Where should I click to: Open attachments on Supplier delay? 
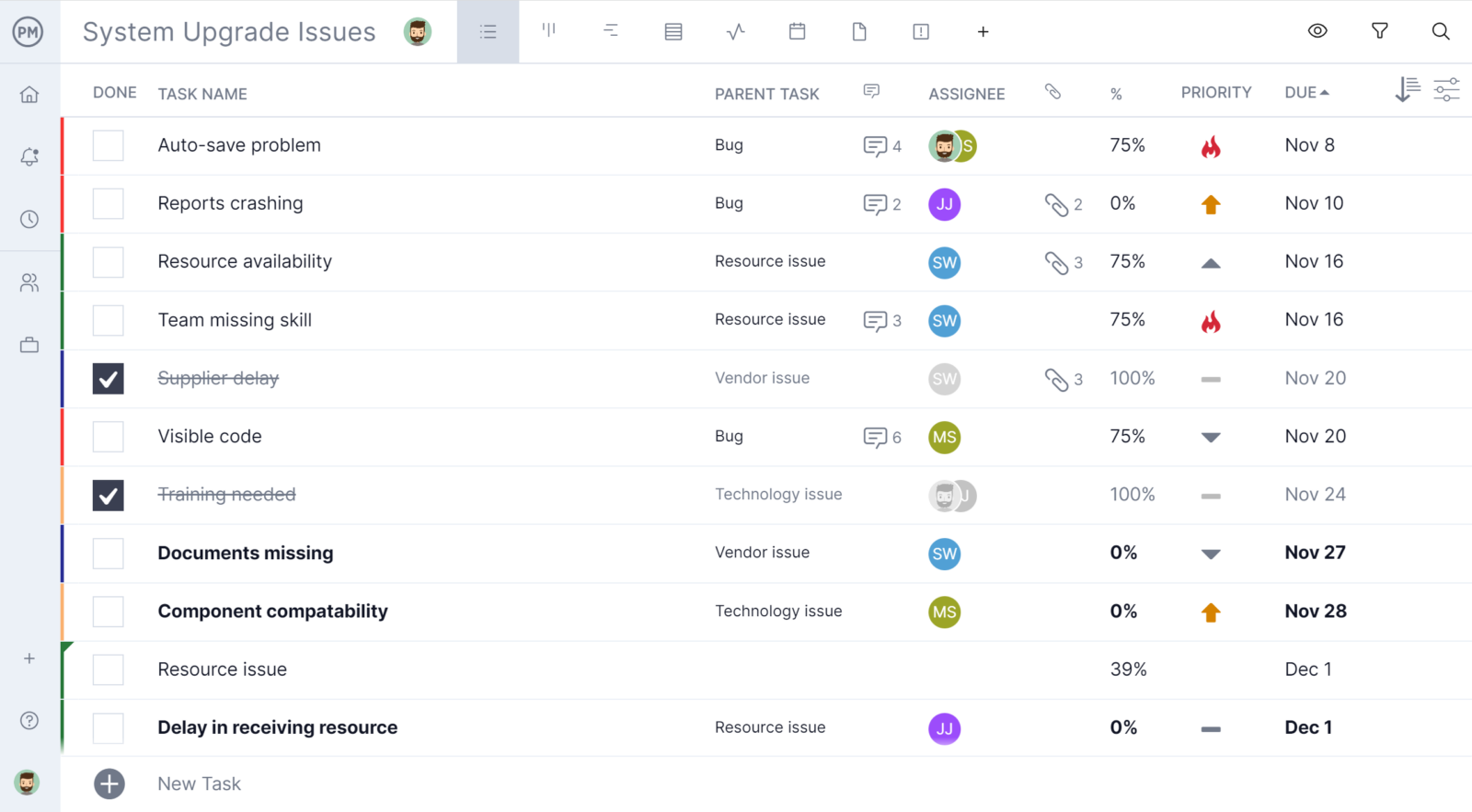click(1063, 379)
